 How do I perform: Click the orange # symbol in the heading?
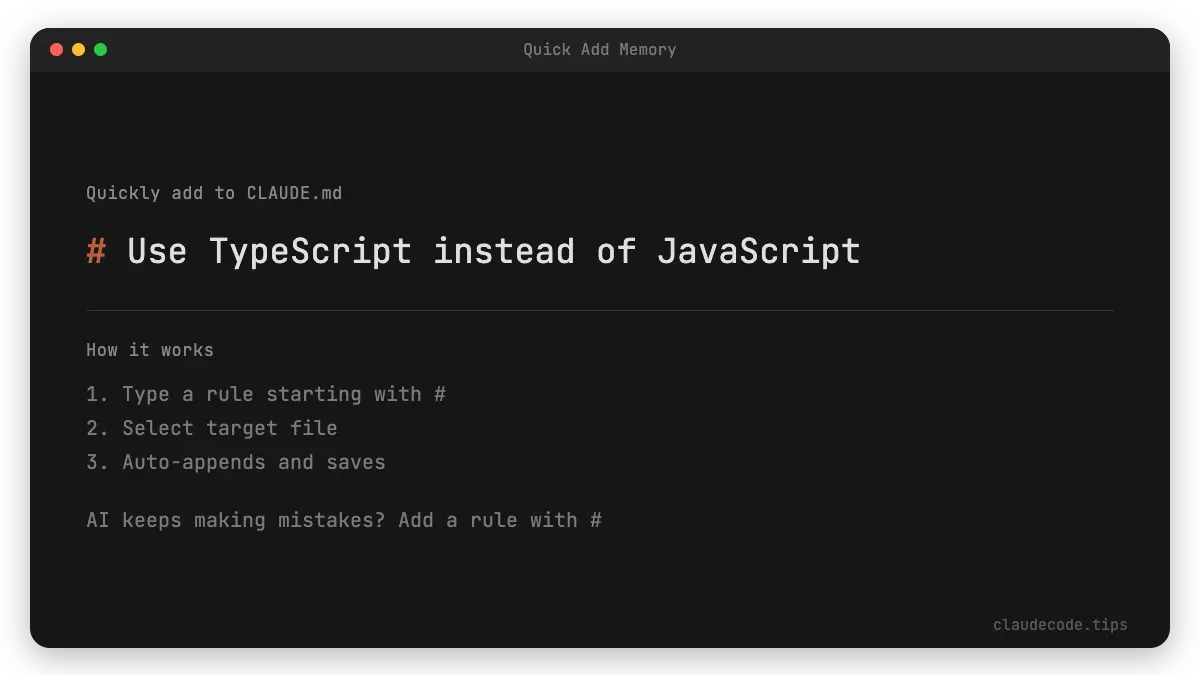[96, 251]
